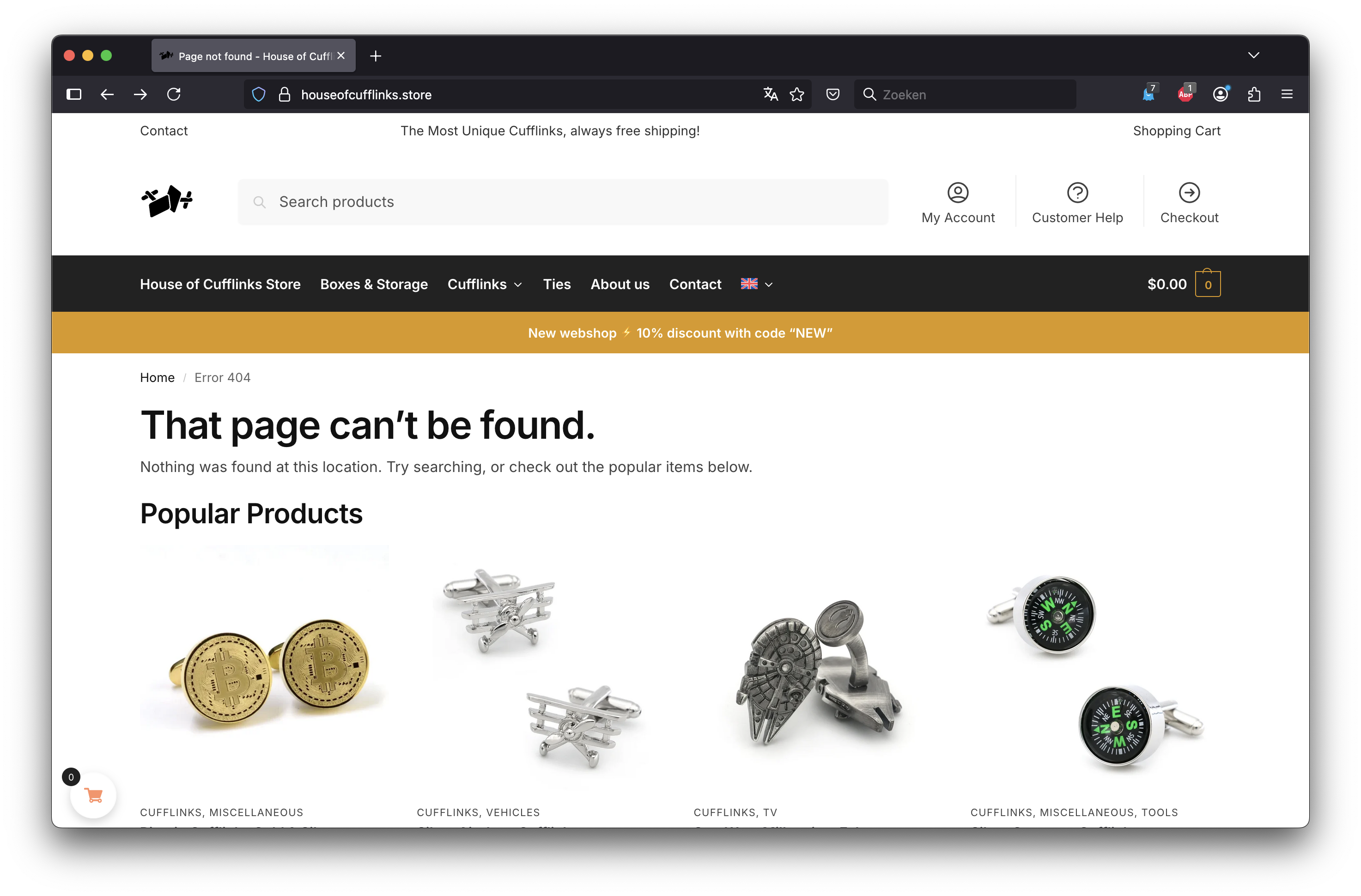
Task: Click the CUFFLINKS, MISCELLANEOUS category text
Action: (x=222, y=812)
